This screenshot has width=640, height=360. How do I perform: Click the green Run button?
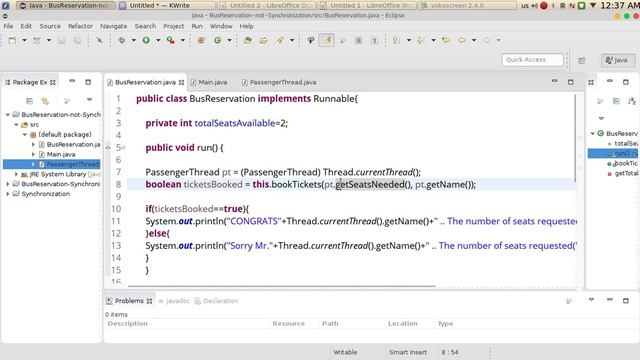click(x=146, y=40)
